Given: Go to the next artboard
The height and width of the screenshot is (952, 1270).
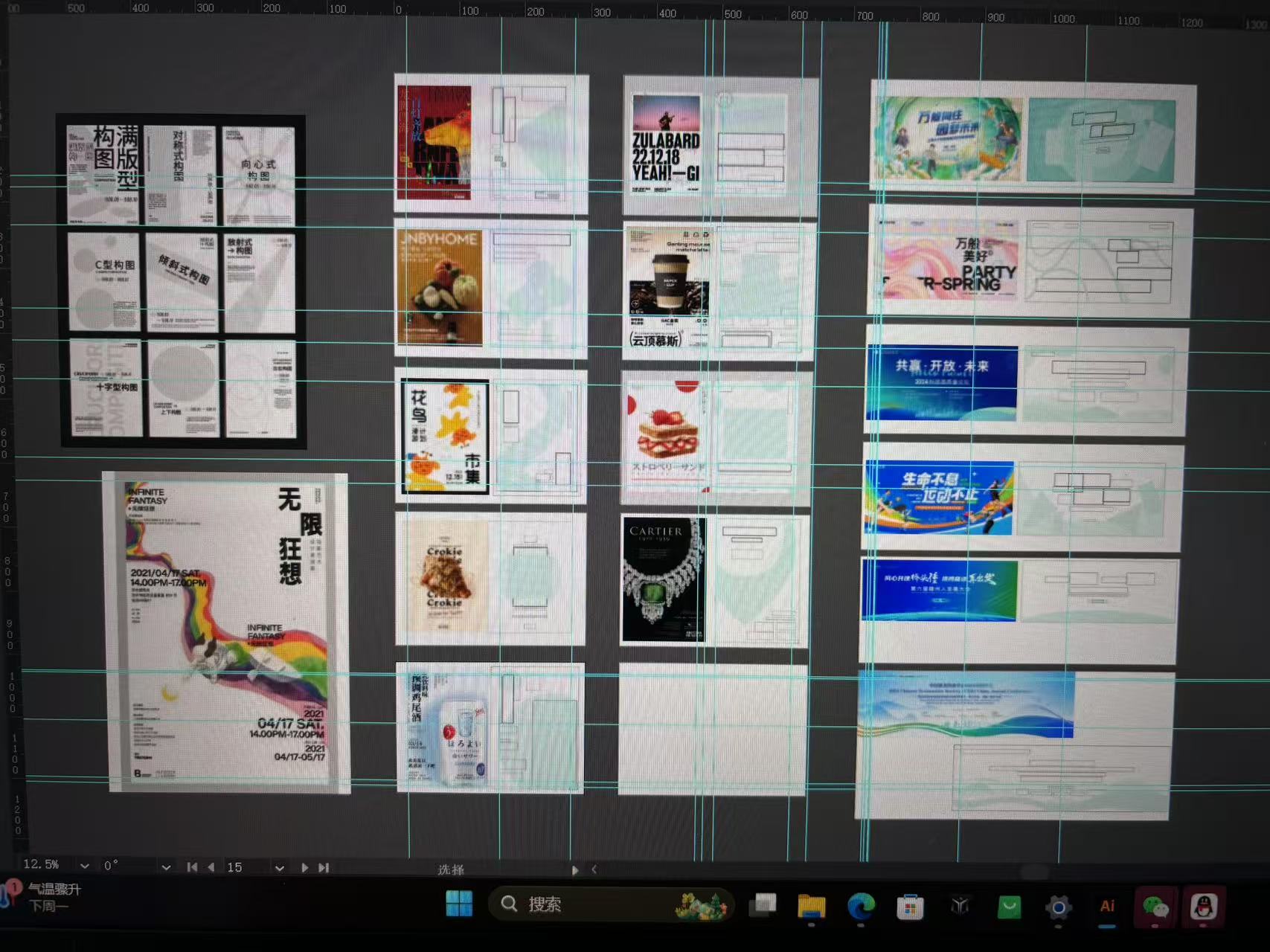Looking at the screenshot, I should pyautogui.click(x=304, y=868).
